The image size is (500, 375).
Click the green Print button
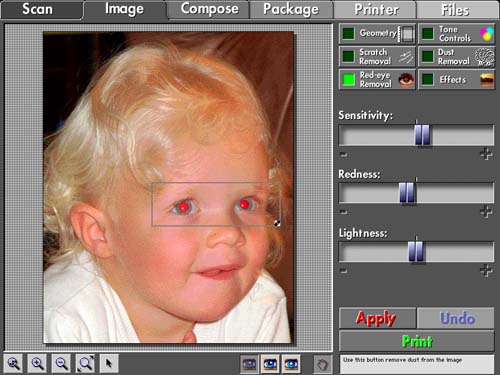click(417, 341)
